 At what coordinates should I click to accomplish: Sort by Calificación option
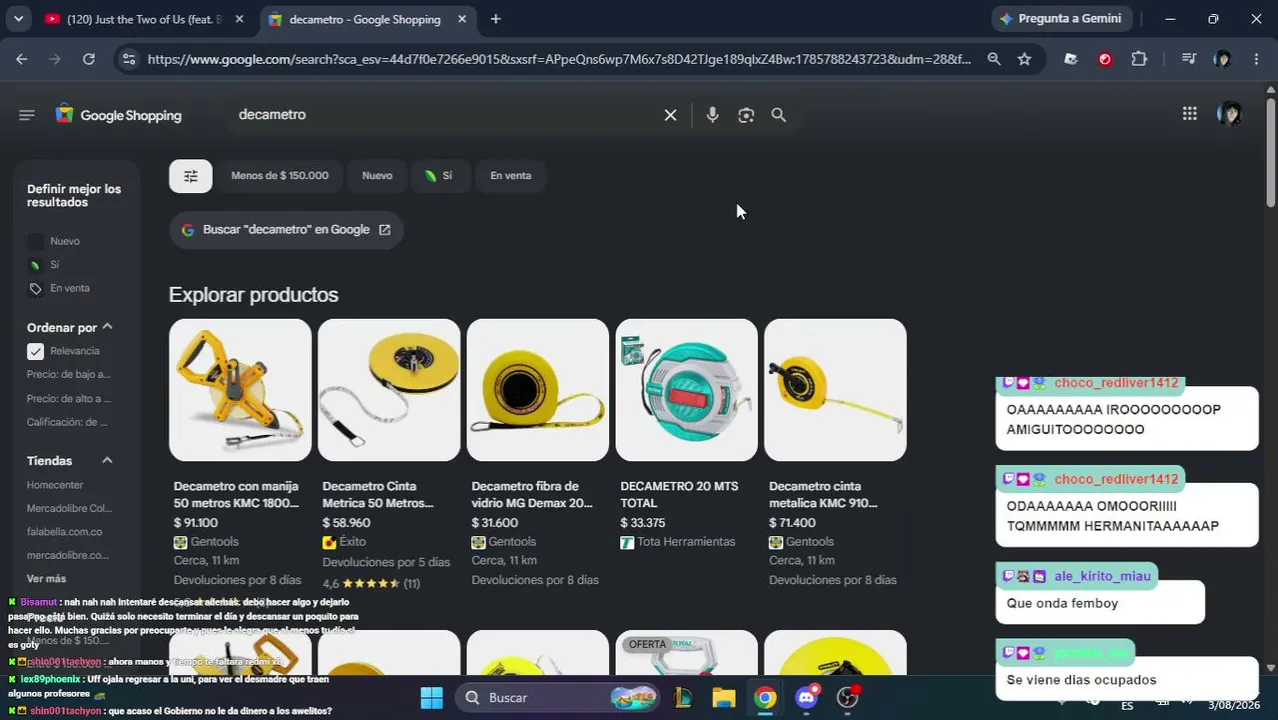click(67, 422)
